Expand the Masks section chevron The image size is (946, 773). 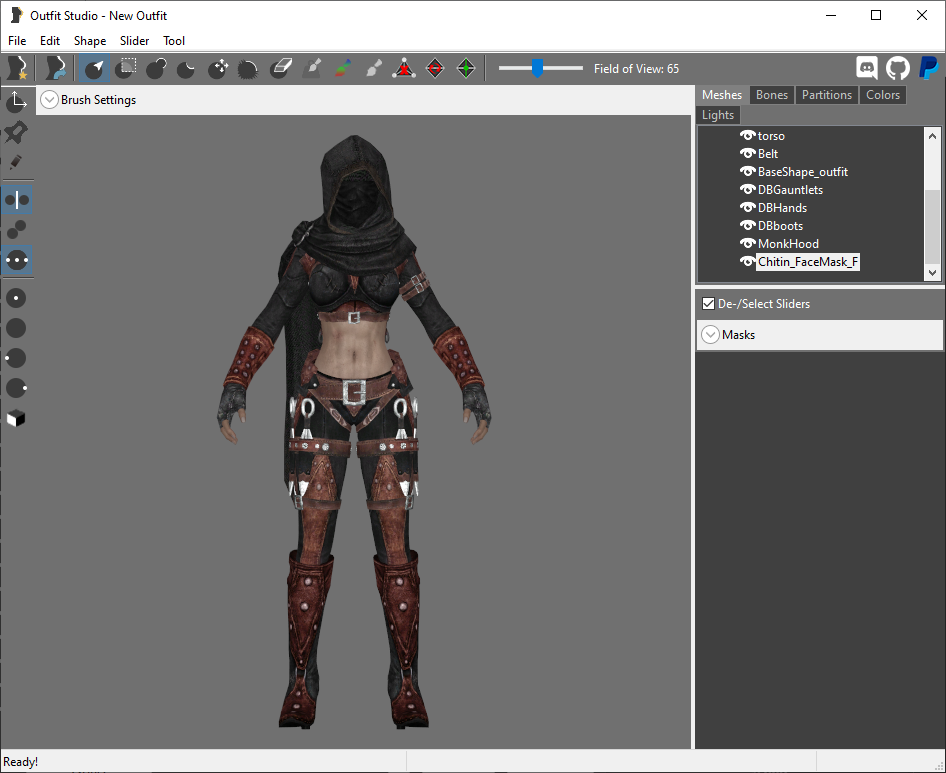point(711,334)
